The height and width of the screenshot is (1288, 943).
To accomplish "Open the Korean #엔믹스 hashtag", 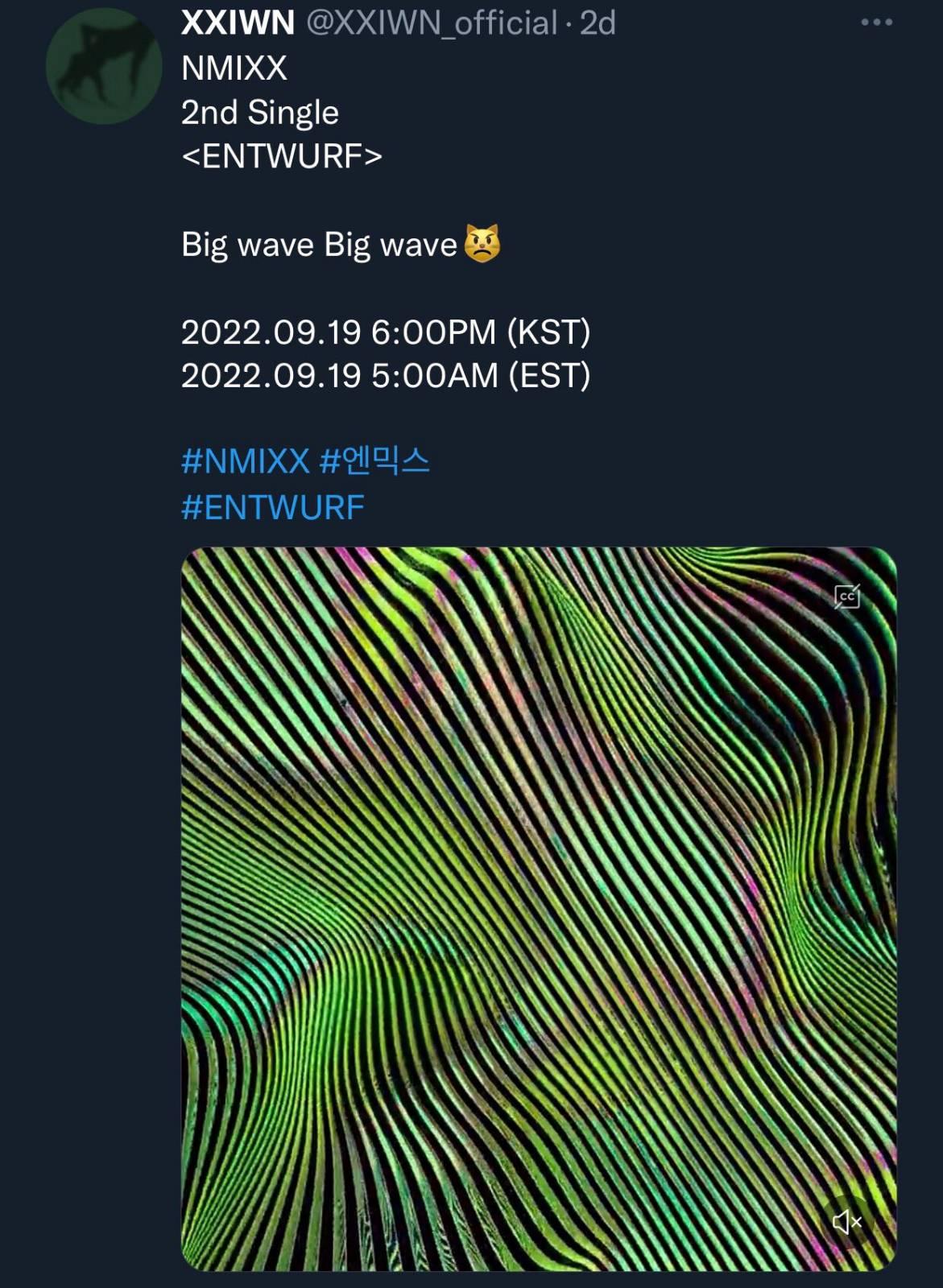I will pos(374,461).
